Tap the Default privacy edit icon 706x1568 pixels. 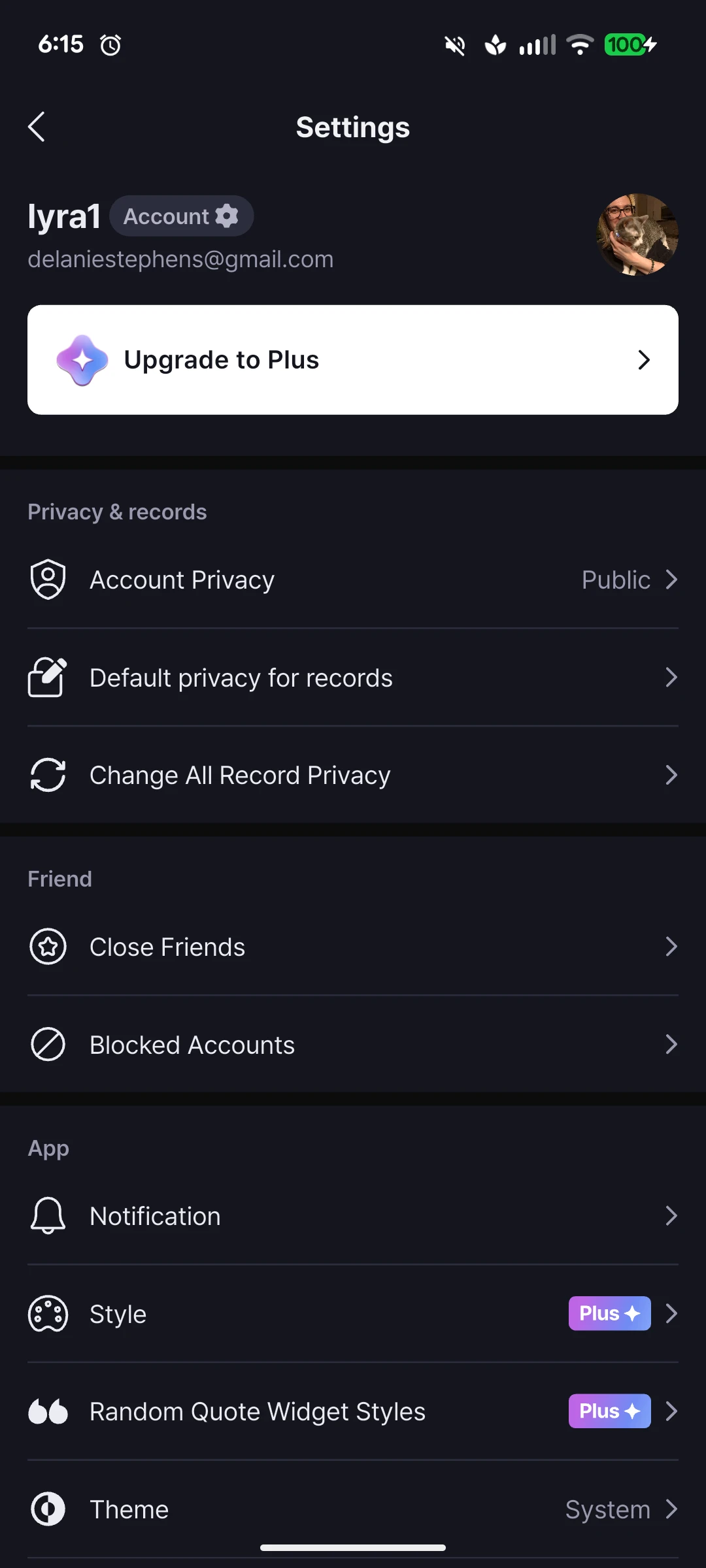point(48,678)
